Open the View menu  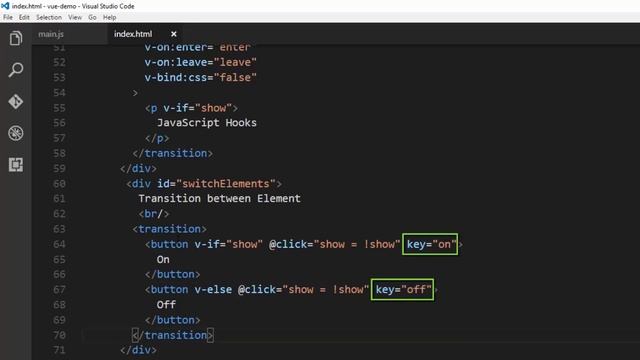tap(75, 17)
